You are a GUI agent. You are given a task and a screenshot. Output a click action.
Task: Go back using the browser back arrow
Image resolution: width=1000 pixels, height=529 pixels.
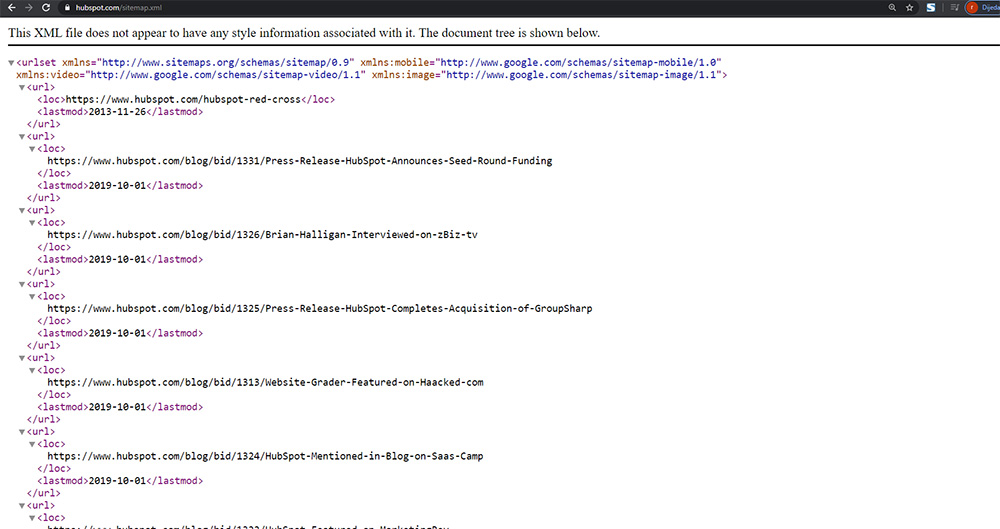(x=11, y=8)
